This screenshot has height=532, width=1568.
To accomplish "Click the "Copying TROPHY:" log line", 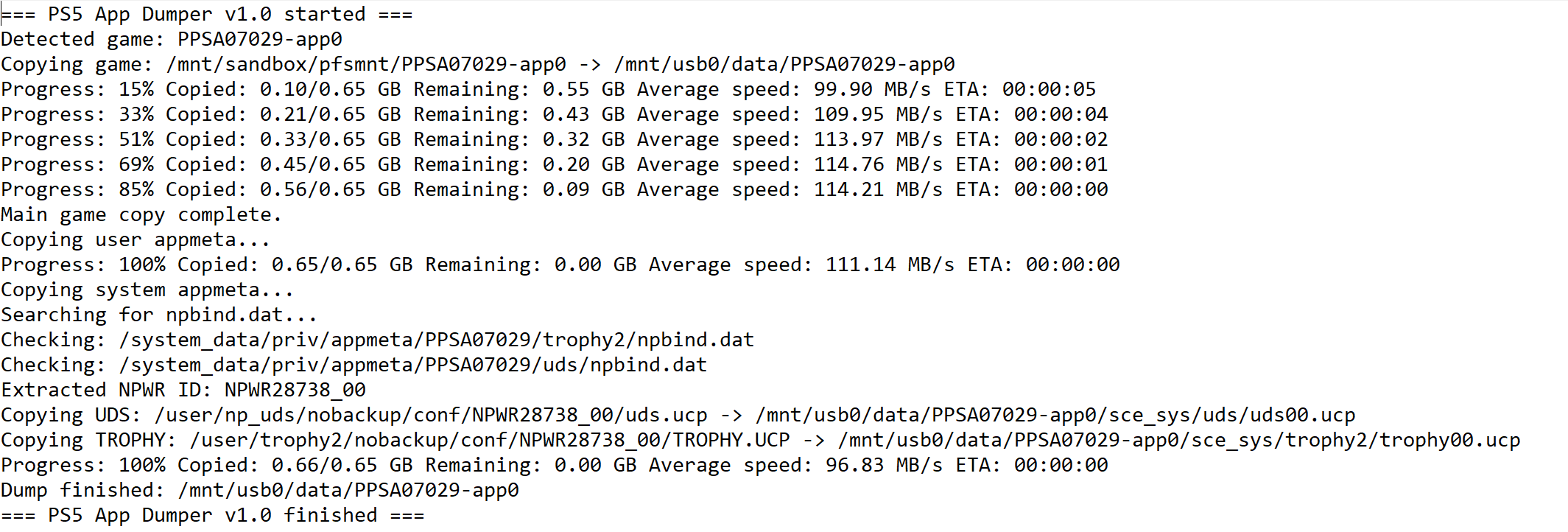I will 760,441.
